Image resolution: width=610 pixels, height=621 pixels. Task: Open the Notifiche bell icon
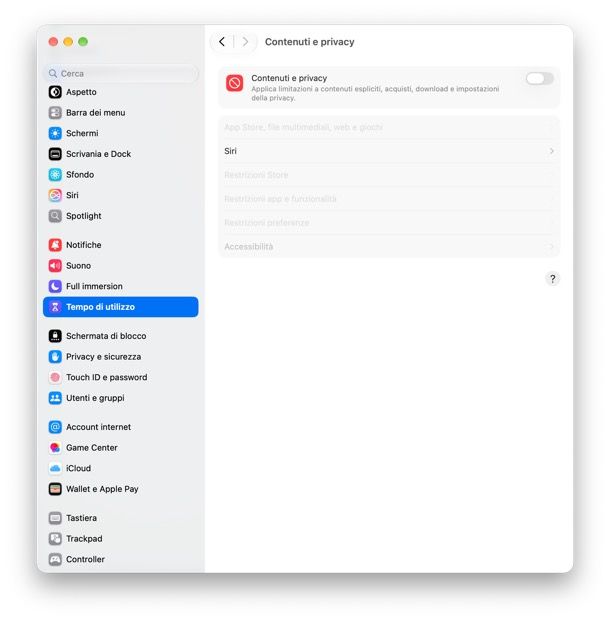pyautogui.click(x=55, y=245)
